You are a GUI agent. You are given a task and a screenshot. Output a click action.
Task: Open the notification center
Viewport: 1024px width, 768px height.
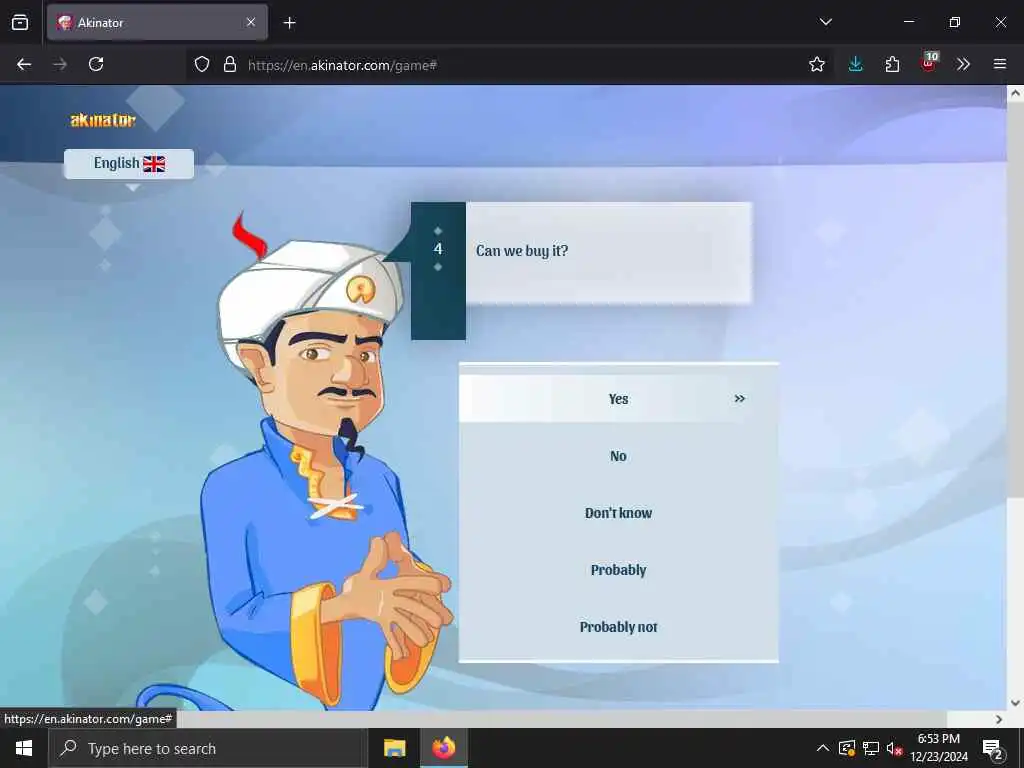[x=993, y=749]
